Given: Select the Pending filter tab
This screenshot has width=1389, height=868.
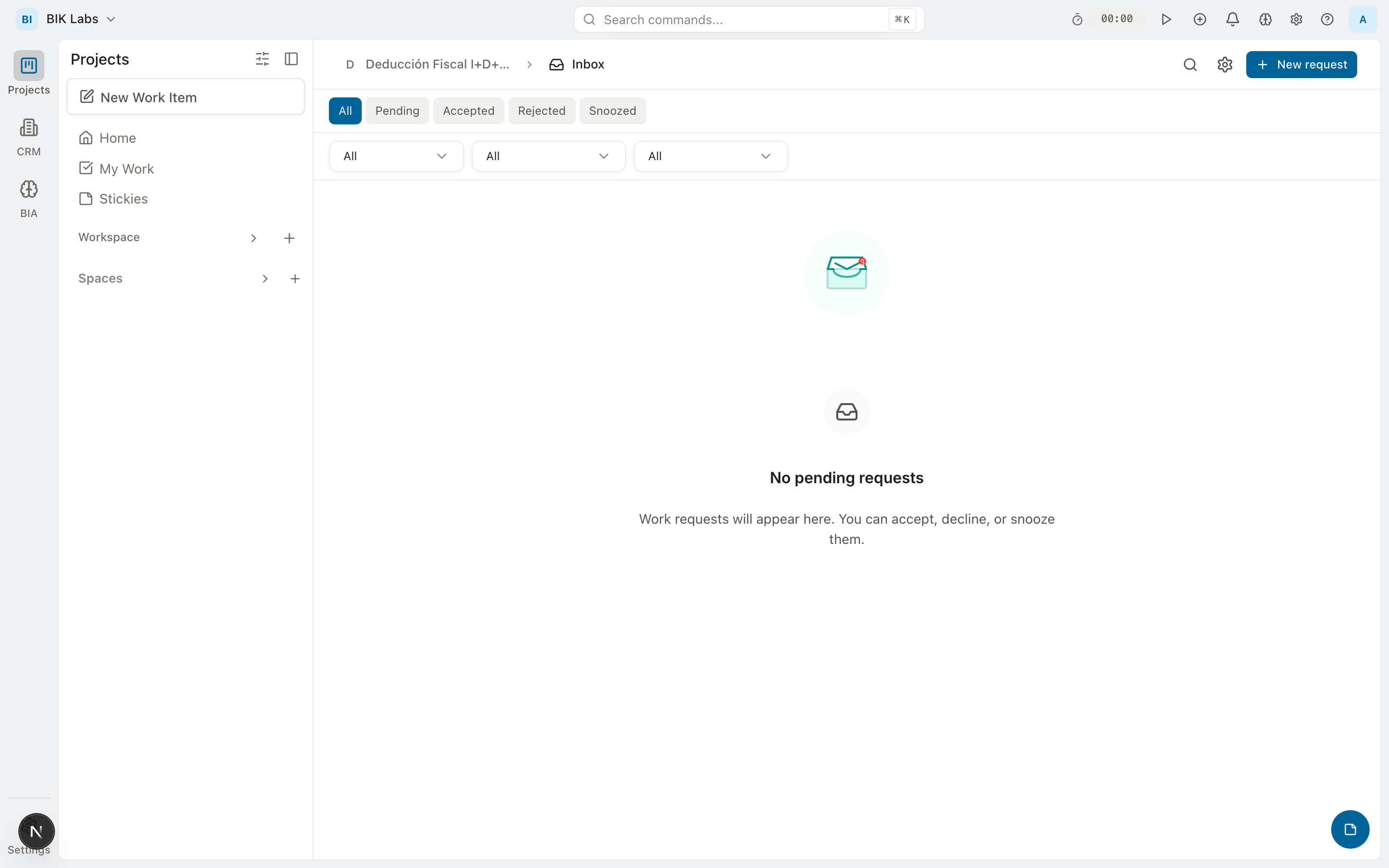Looking at the screenshot, I should 397,110.
